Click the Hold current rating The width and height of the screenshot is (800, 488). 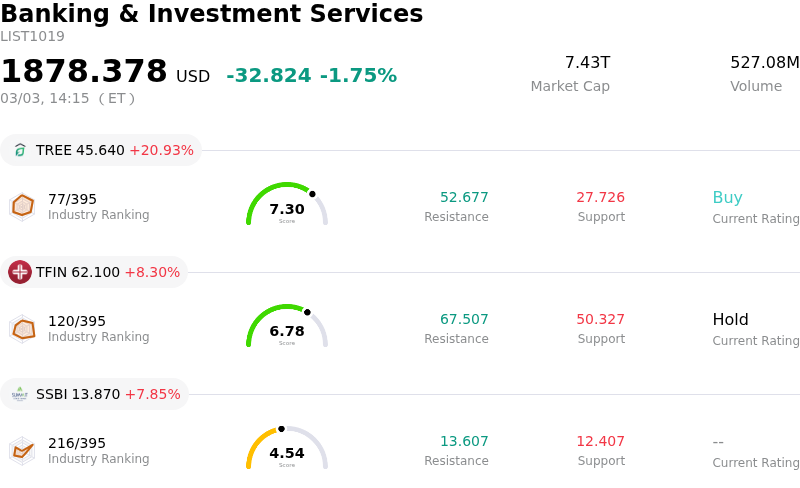click(x=730, y=320)
